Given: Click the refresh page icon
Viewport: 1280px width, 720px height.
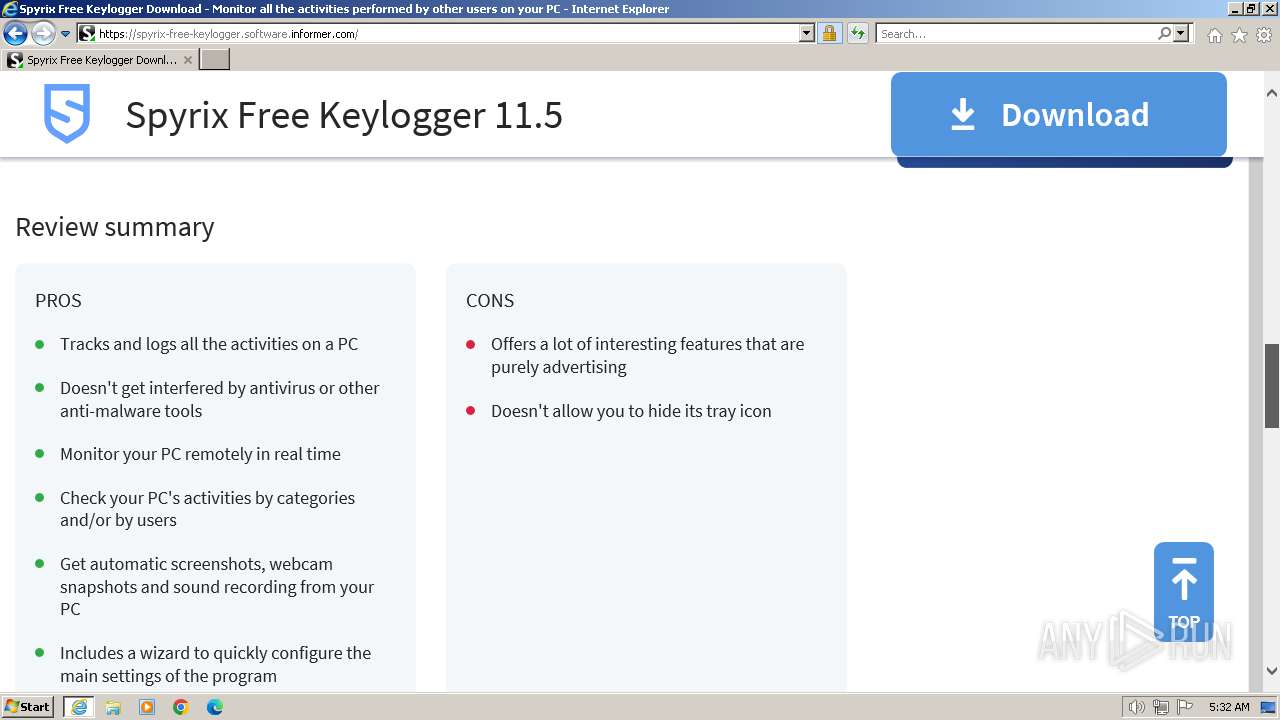Looking at the screenshot, I should 858,34.
